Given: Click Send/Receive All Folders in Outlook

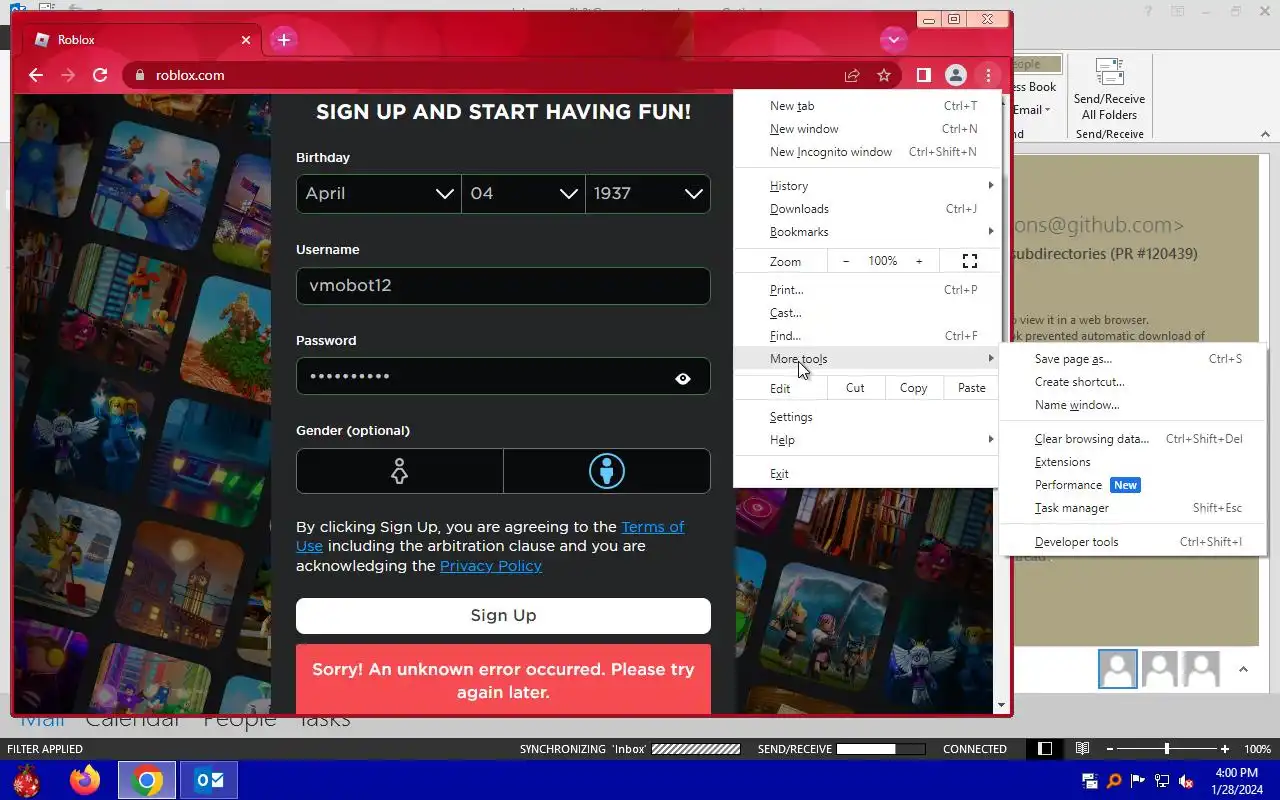Looking at the screenshot, I should tap(1109, 90).
